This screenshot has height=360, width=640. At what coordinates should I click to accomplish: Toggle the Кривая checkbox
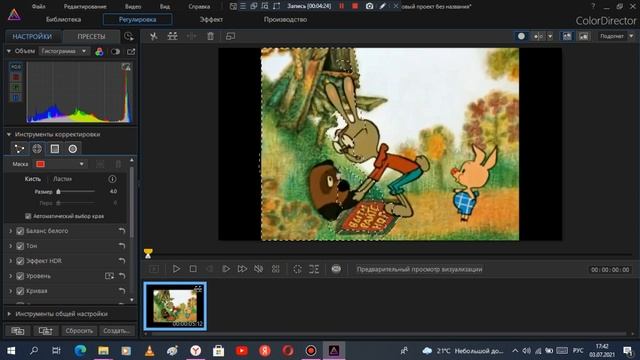(20, 291)
